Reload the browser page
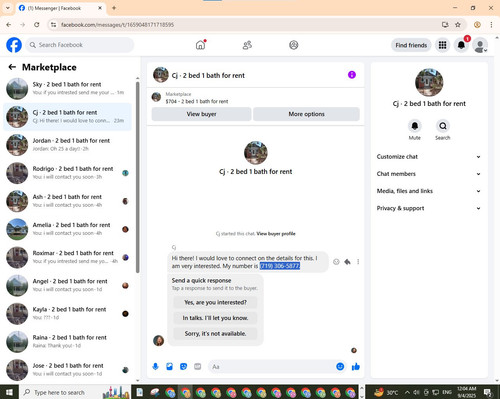The height and width of the screenshot is (399, 500). click(x=37, y=25)
